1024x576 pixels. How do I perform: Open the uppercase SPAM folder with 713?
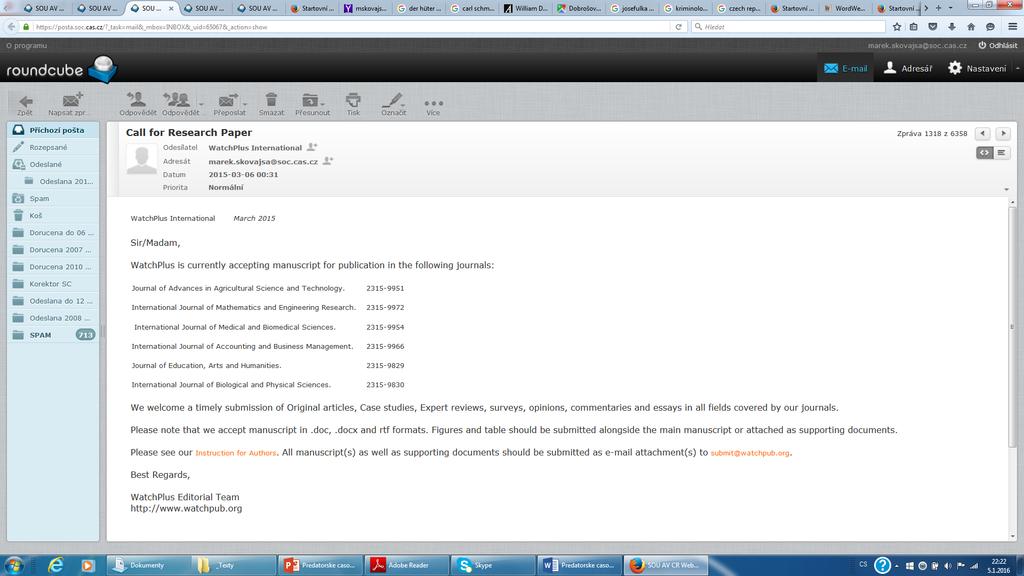(53, 335)
